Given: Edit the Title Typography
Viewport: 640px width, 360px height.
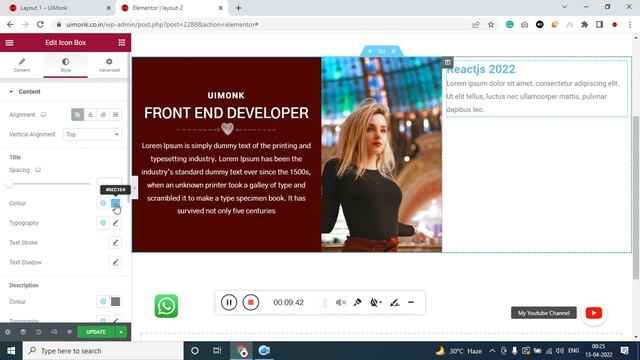Looking at the screenshot, I should [x=116, y=223].
